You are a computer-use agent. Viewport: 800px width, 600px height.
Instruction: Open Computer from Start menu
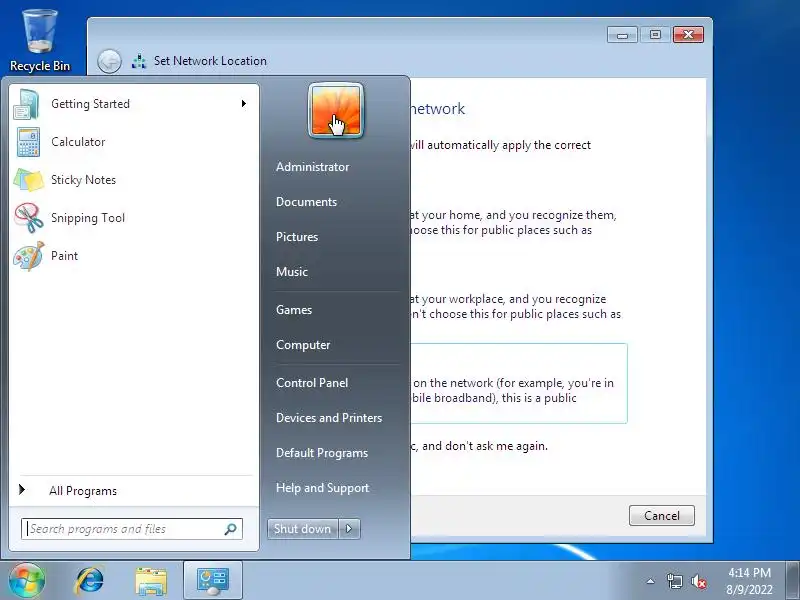[x=303, y=345]
